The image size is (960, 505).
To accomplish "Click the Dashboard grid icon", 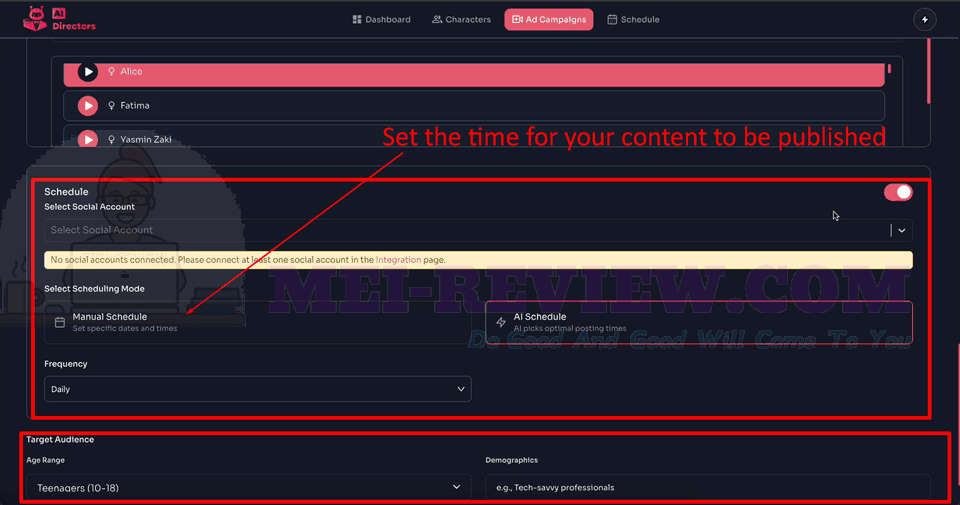I will 357,20.
